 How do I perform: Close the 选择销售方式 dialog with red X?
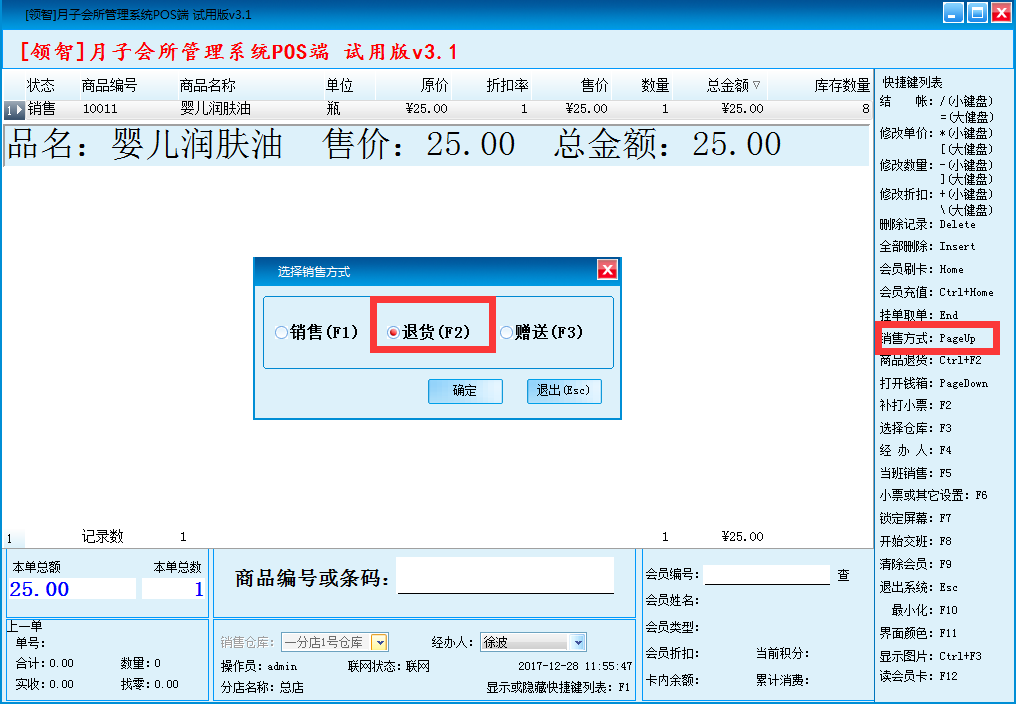click(606, 270)
